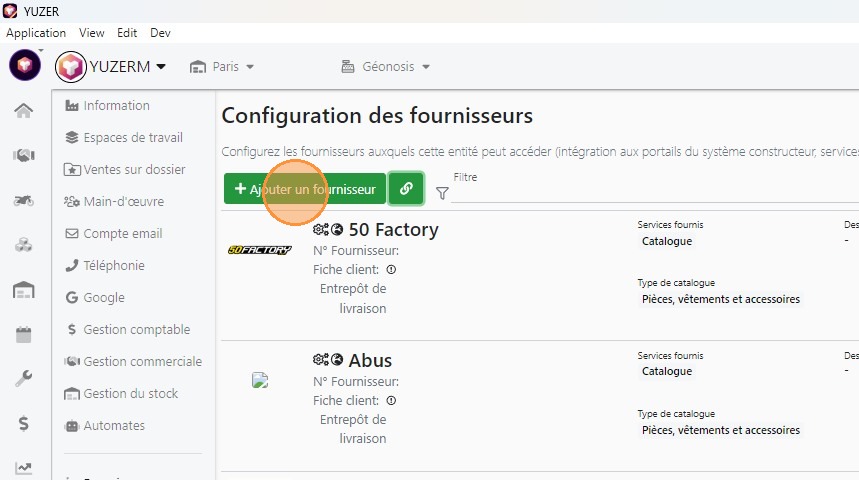Expand the YUZERM entity dropdown
859x480 pixels.
161,67
